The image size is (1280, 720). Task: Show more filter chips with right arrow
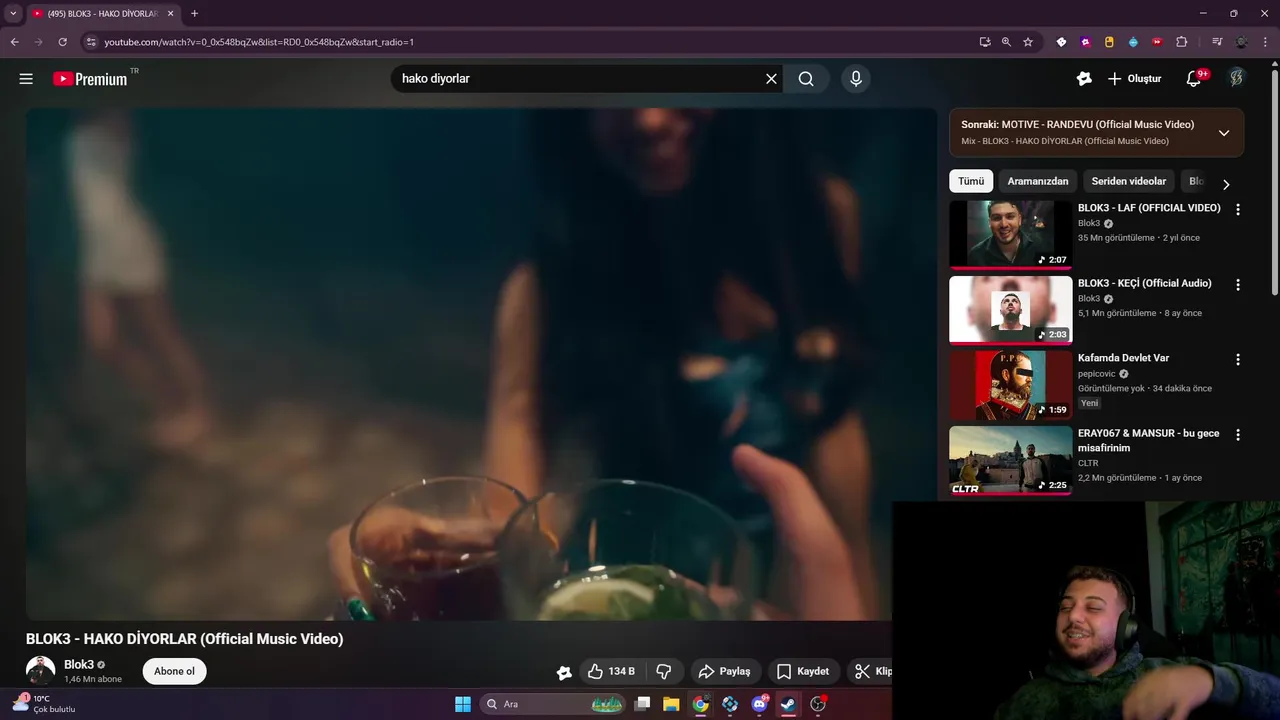point(1226,184)
